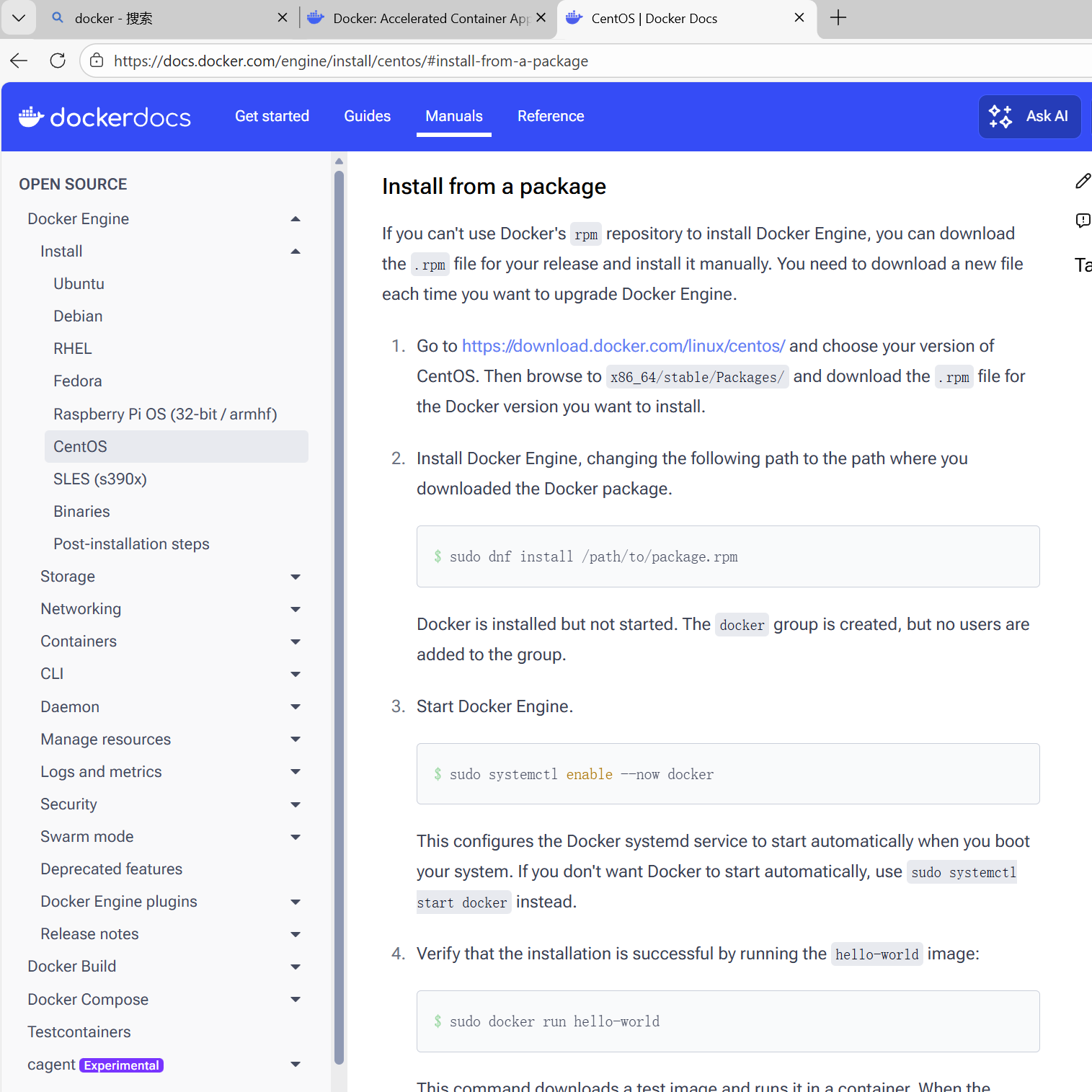Select CentOS in sidebar
Image resolution: width=1092 pixels, height=1092 pixels.
177,447
